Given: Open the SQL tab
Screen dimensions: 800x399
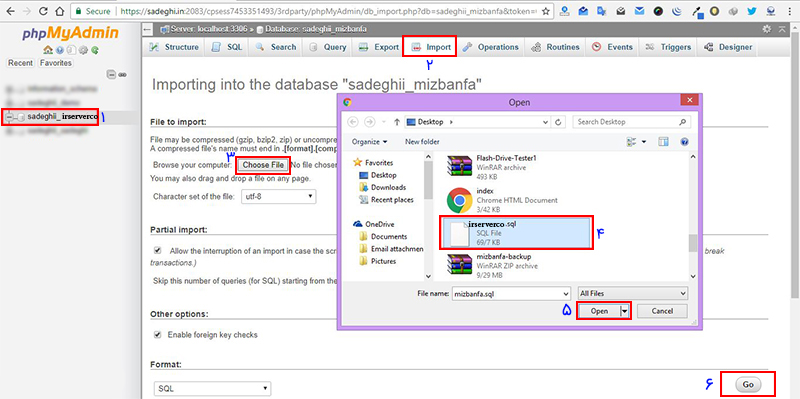Looking at the screenshot, I should (228, 47).
